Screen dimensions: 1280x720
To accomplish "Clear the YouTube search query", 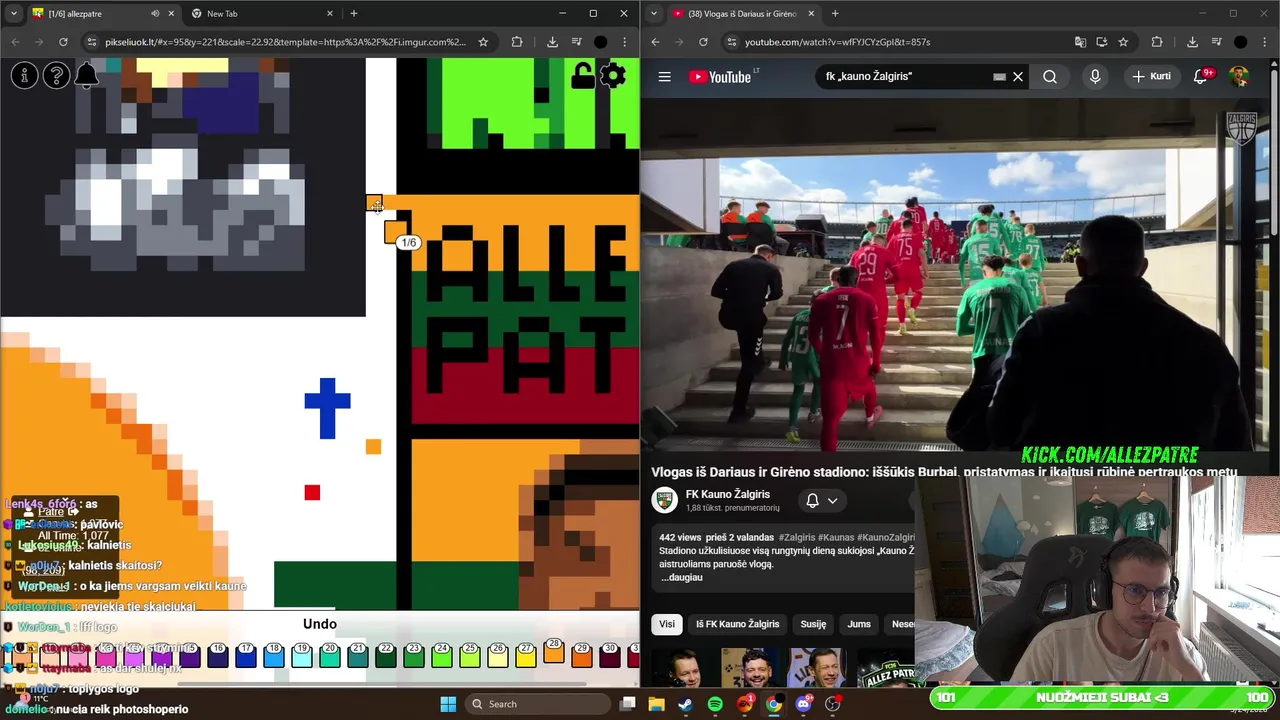I will (1018, 76).
